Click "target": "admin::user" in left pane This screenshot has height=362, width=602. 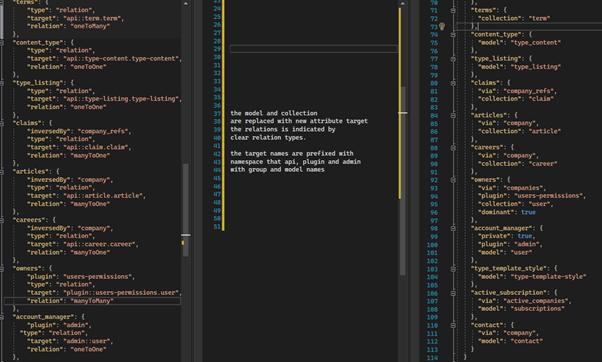tap(70, 341)
